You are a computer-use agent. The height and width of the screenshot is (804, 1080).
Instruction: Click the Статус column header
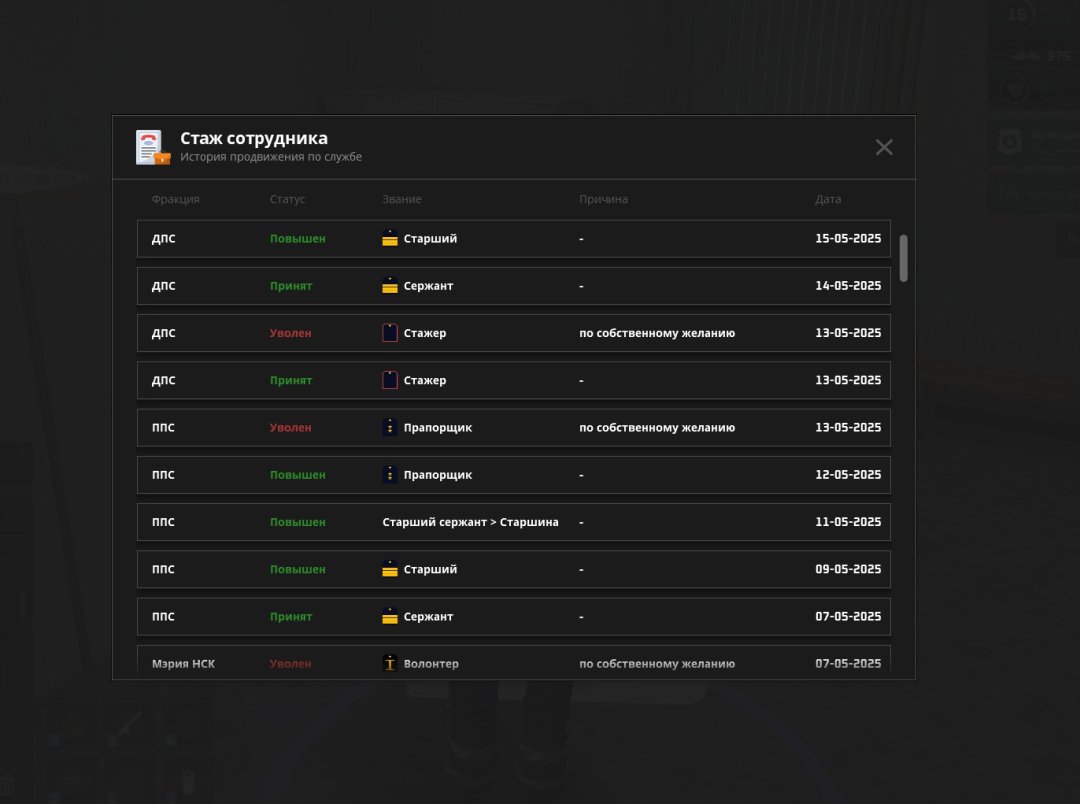[287, 199]
